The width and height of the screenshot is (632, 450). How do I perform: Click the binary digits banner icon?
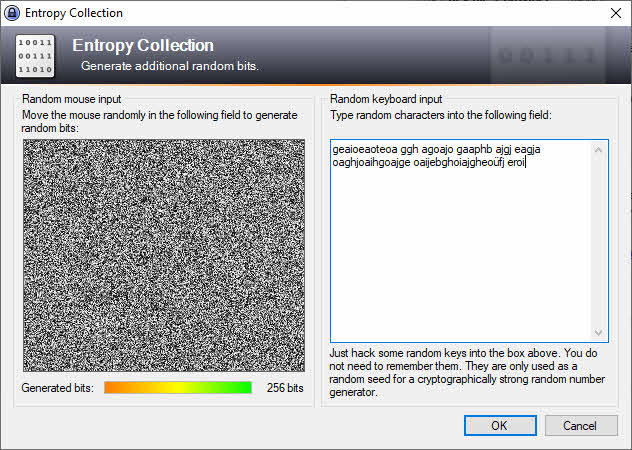(35, 56)
